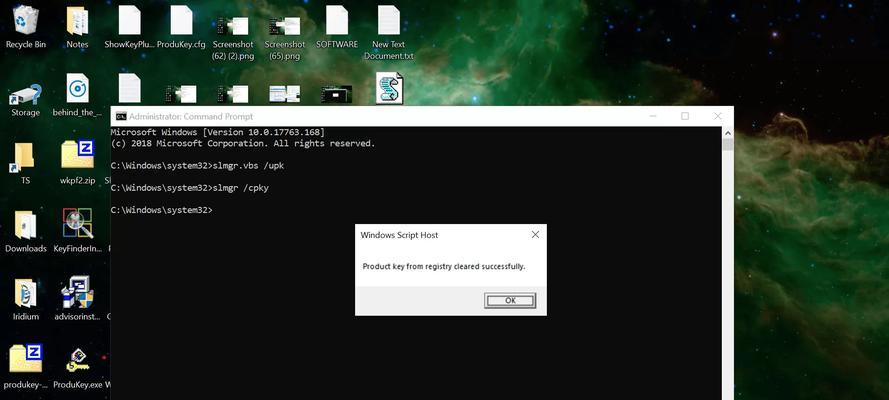Screen dimensions: 889x400
Task: Click the Command Prompt vertical scrollbar thumb
Action: (727, 144)
